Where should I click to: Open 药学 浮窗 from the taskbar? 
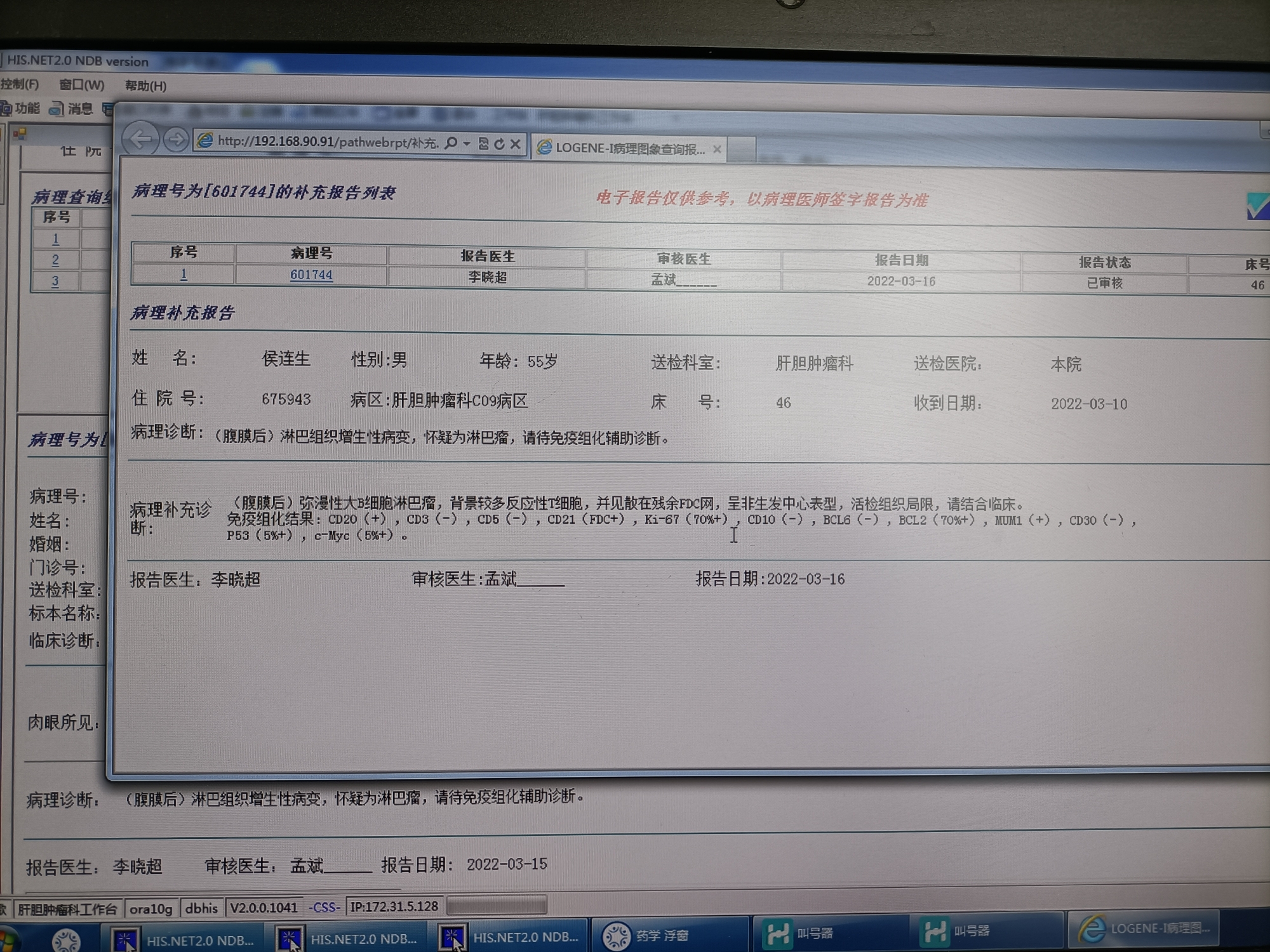670,935
